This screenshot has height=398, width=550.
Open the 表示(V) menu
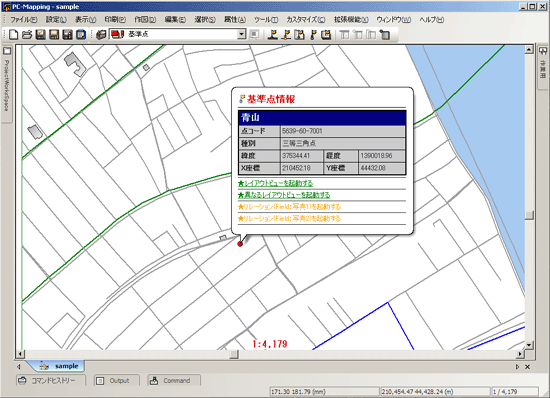pos(86,20)
